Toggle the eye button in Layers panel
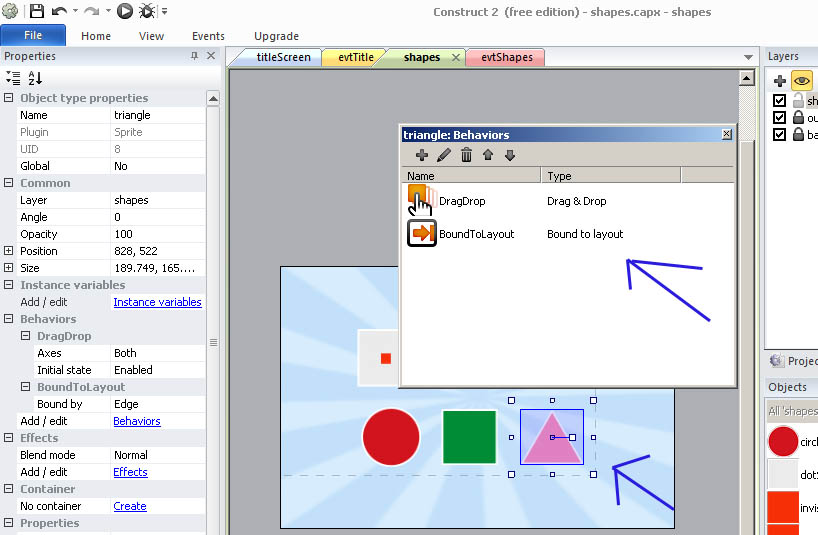 point(801,81)
